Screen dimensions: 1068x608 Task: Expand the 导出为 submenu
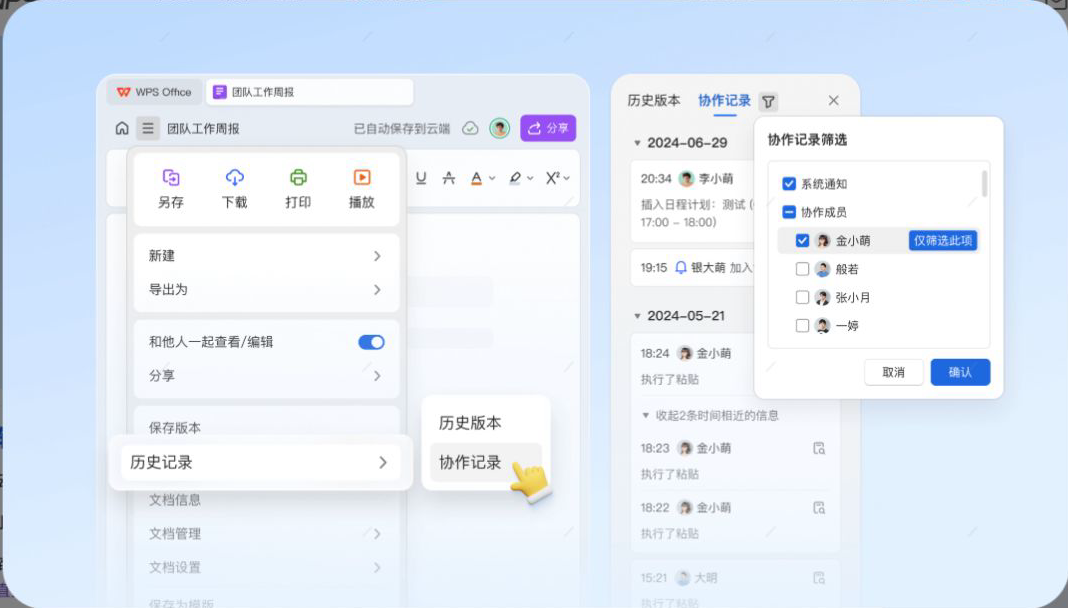(x=266, y=289)
